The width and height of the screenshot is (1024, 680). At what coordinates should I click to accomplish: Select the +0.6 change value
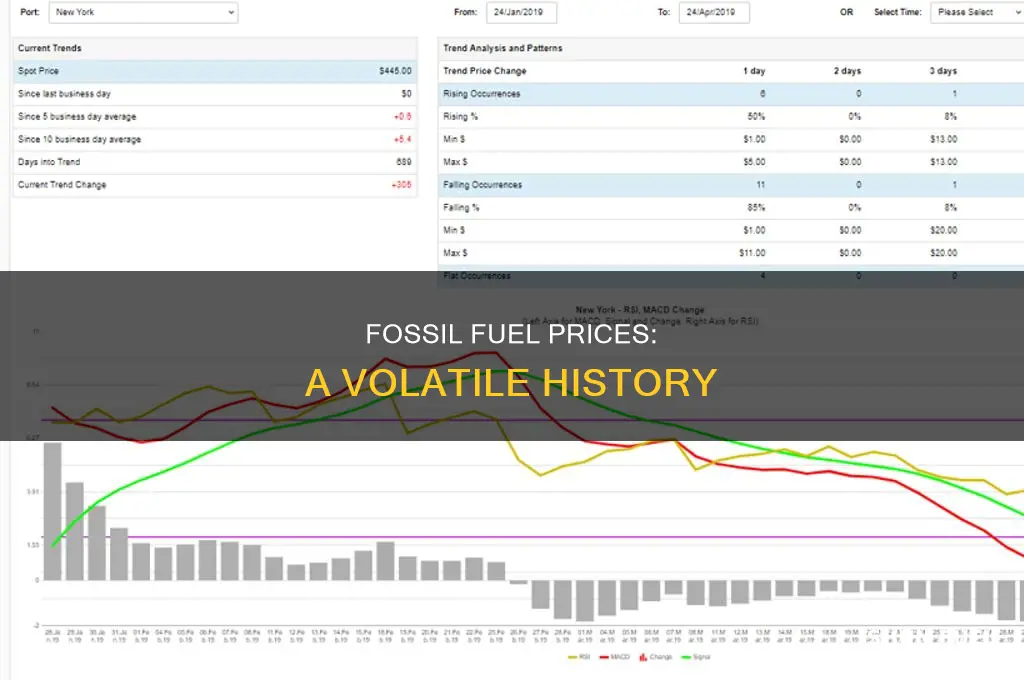point(402,117)
